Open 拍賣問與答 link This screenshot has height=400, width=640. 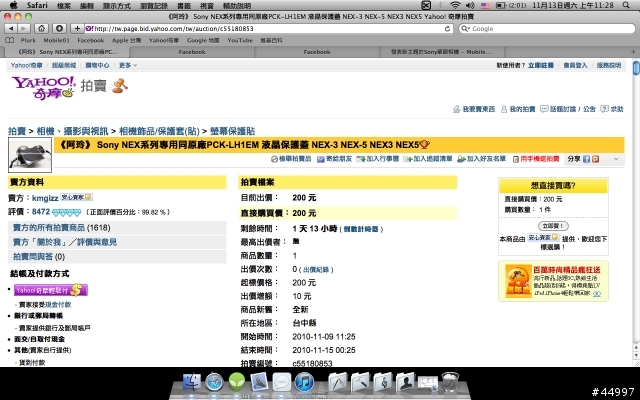33,256
